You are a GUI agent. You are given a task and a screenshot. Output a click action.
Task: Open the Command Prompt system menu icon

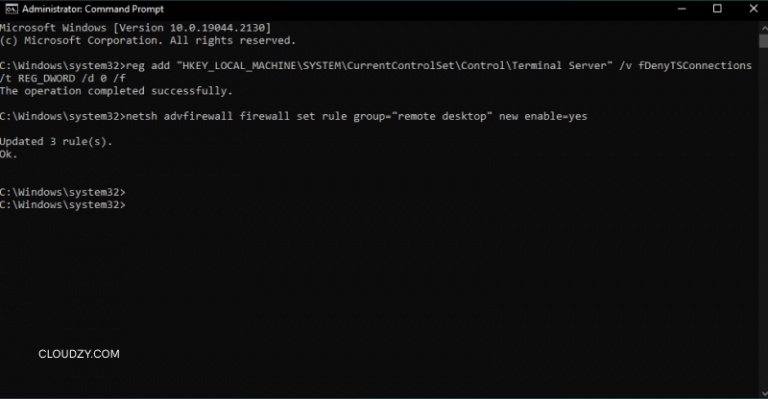pos(11,9)
